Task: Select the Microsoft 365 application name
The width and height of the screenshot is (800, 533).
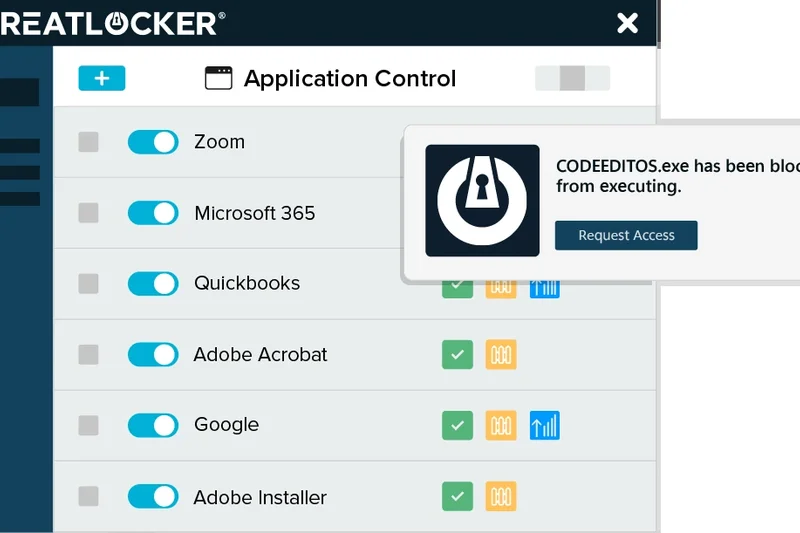Action: pyautogui.click(x=255, y=213)
